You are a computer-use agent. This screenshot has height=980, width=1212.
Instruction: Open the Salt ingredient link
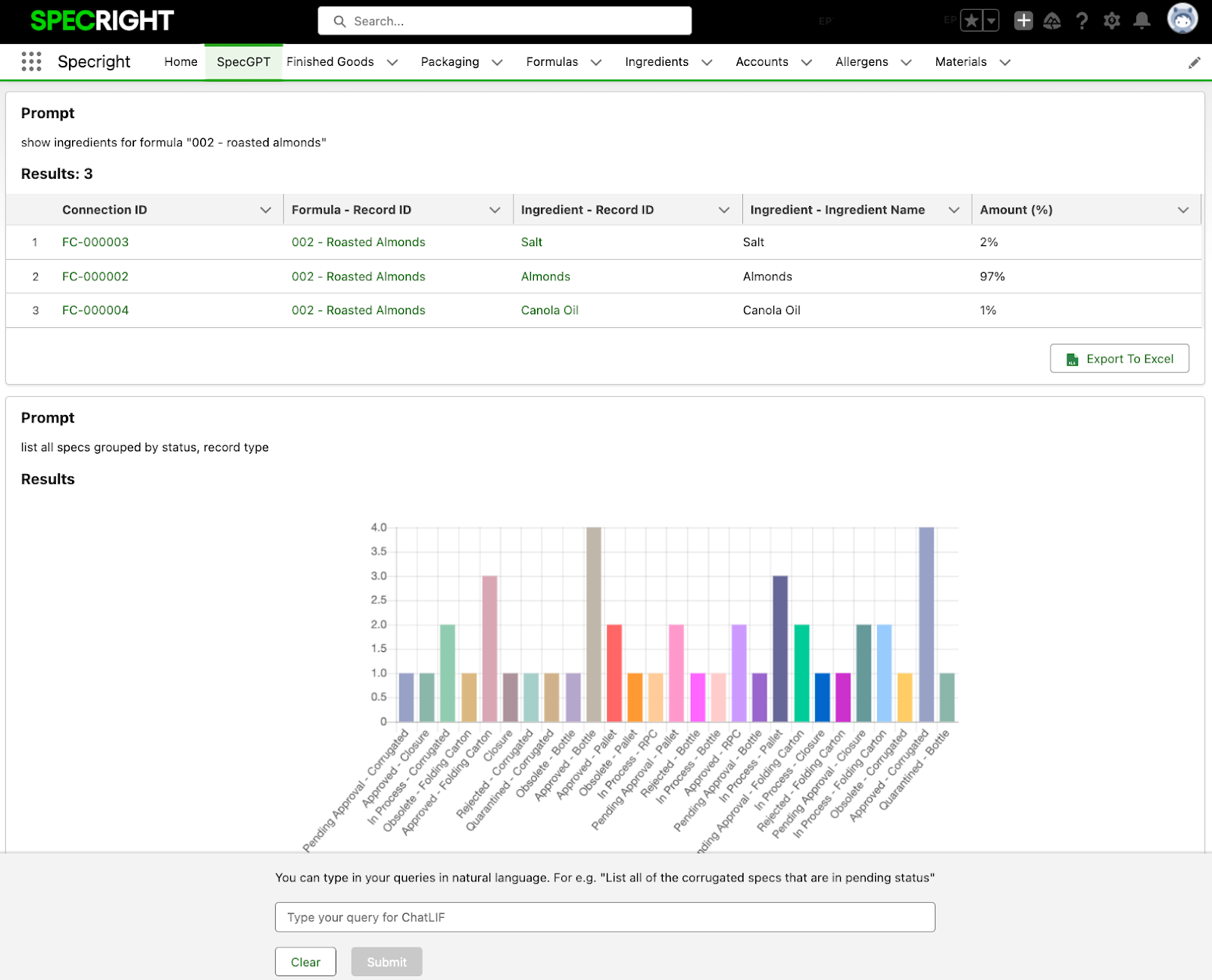point(532,242)
